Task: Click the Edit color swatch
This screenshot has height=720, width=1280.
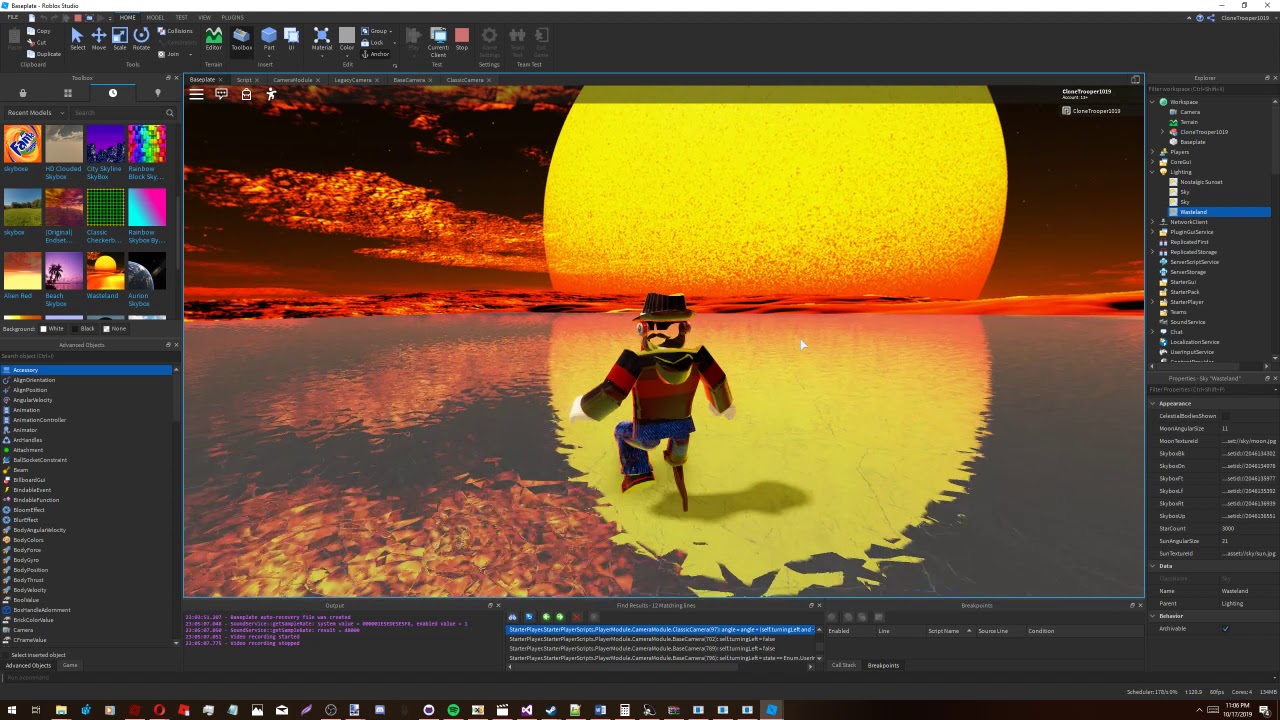Action: [346, 35]
